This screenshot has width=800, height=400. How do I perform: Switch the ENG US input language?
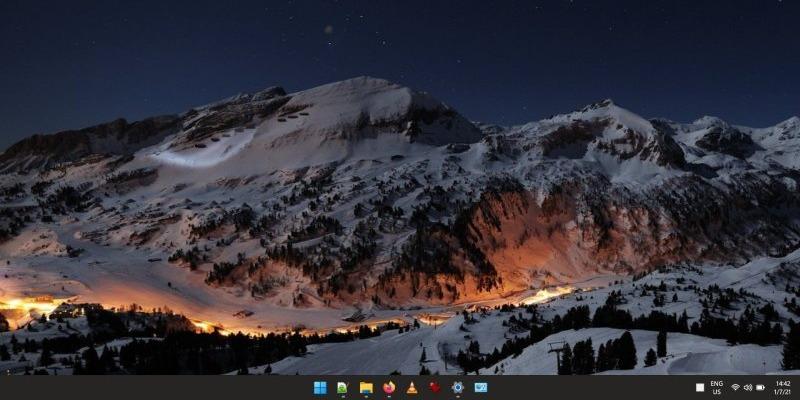[x=716, y=387]
